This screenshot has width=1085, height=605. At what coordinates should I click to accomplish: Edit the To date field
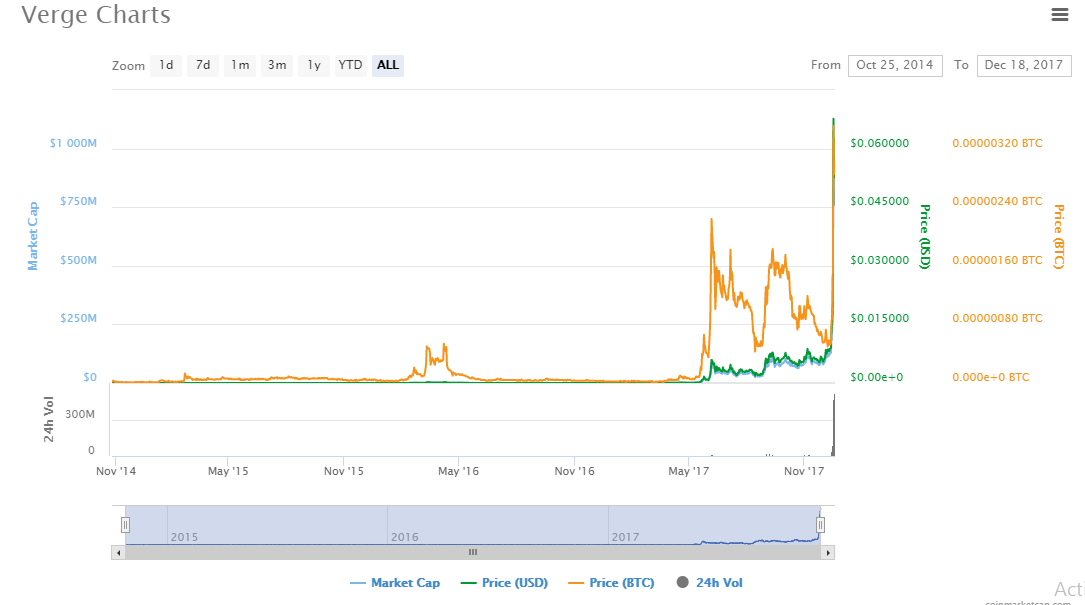click(x=1024, y=65)
